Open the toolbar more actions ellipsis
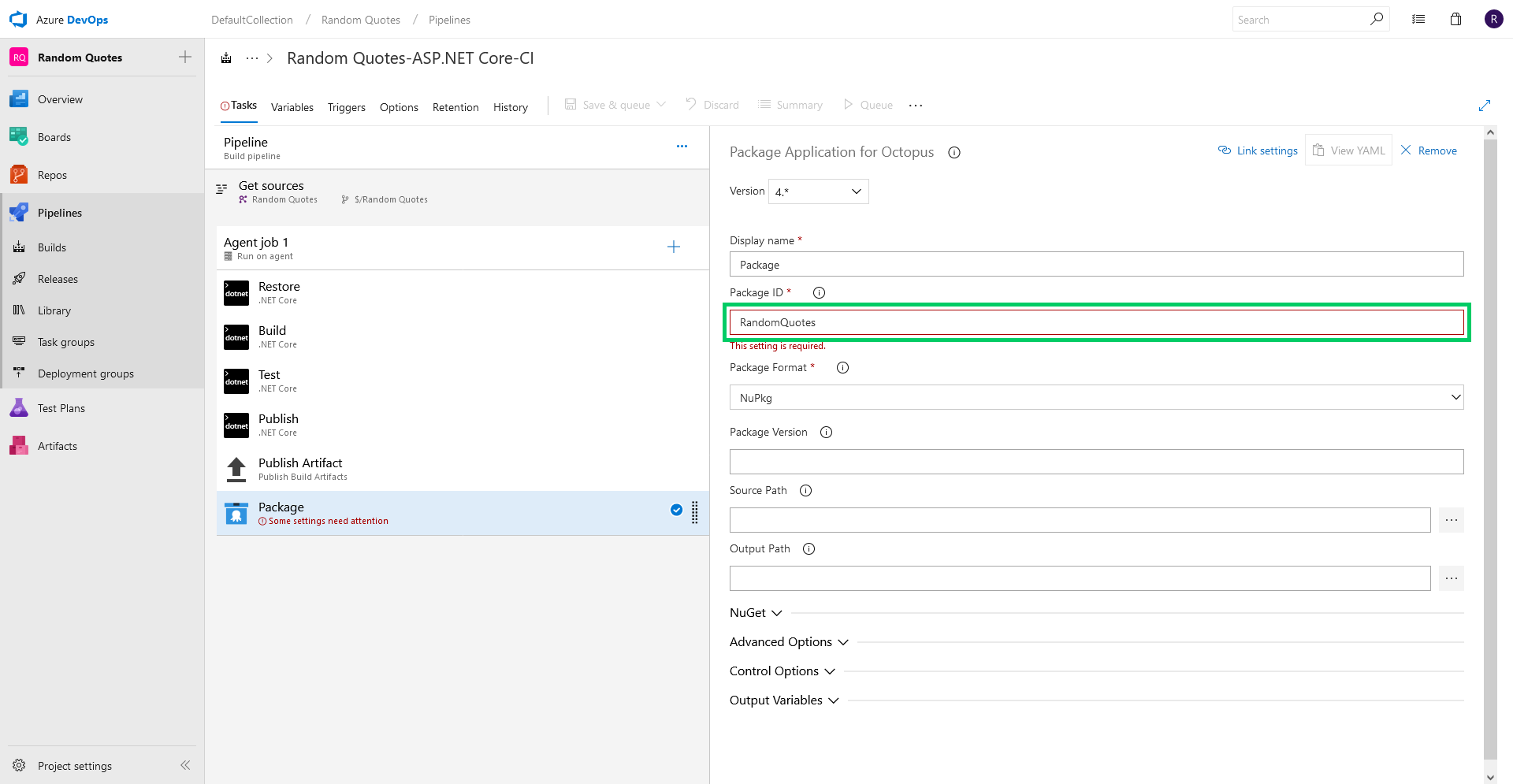Viewport: 1513px width, 784px height. point(915,105)
